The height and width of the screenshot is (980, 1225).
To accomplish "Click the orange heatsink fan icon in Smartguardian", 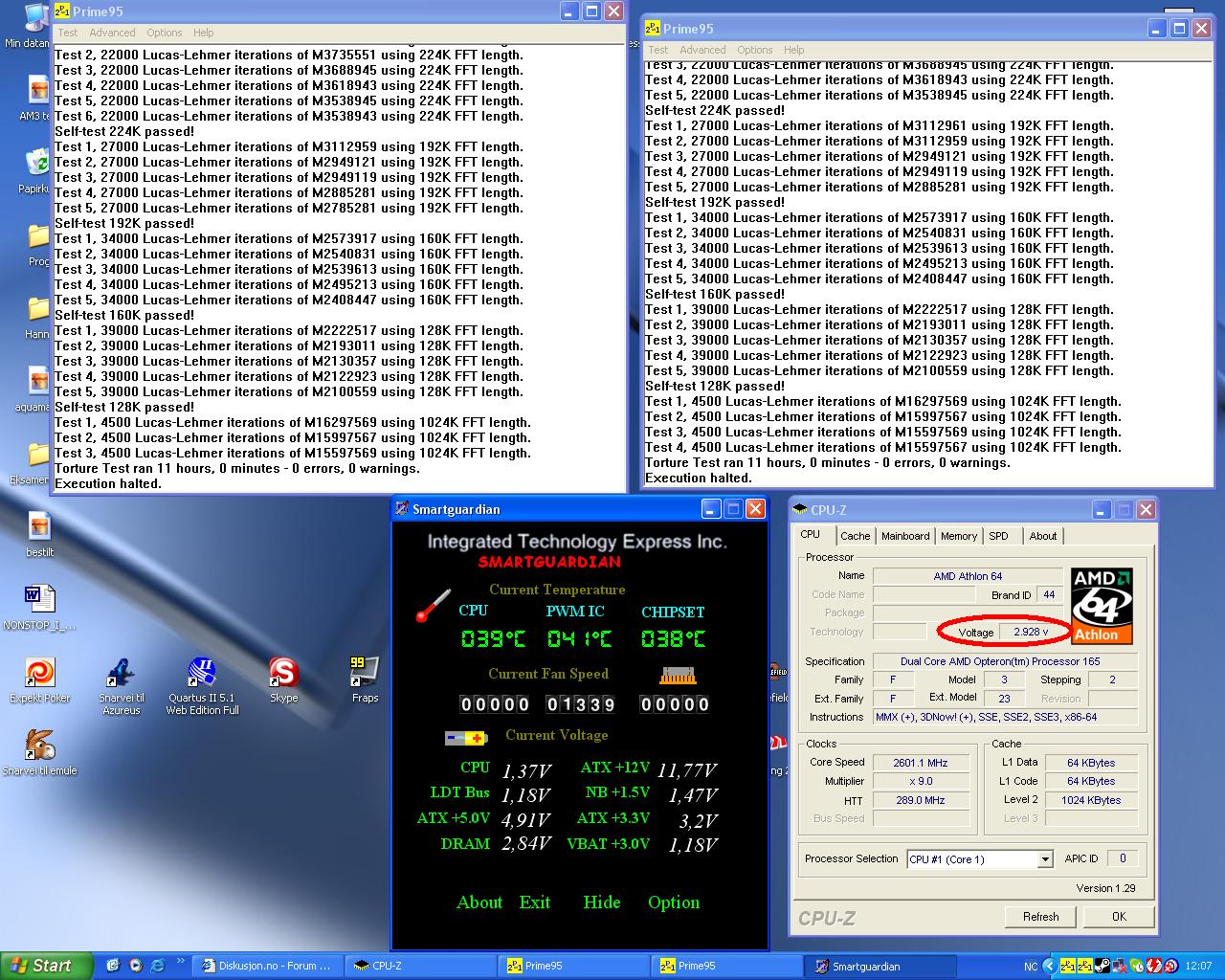I will (678, 675).
